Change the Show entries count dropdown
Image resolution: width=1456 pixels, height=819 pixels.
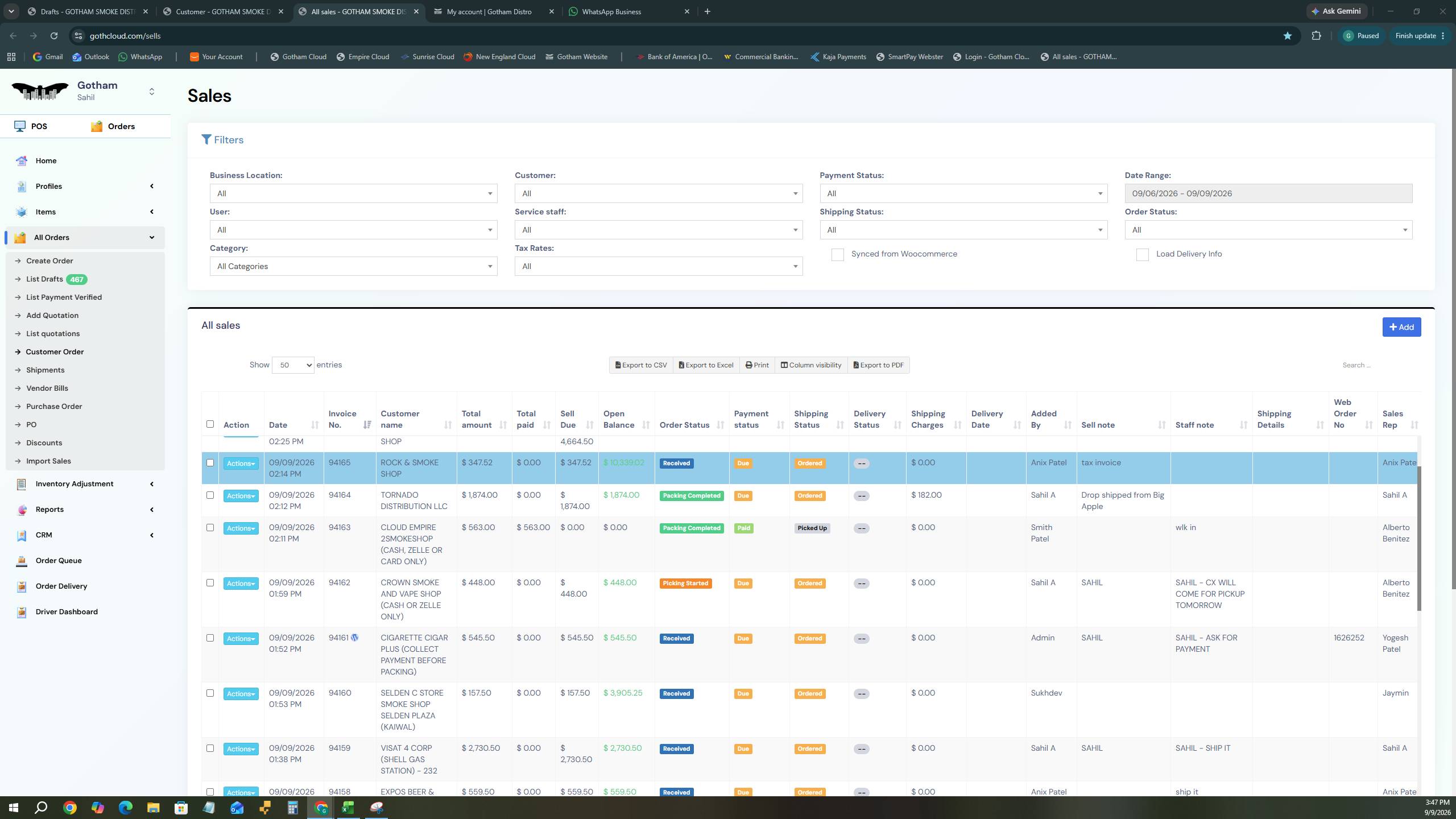point(293,365)
